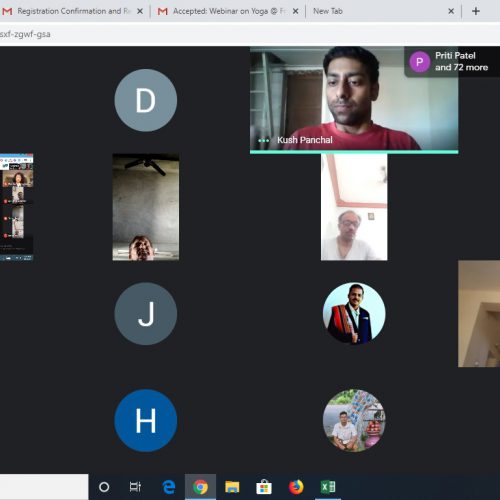
Task: Select the shared screen presentation thumbnail
Action: point(16,207)
